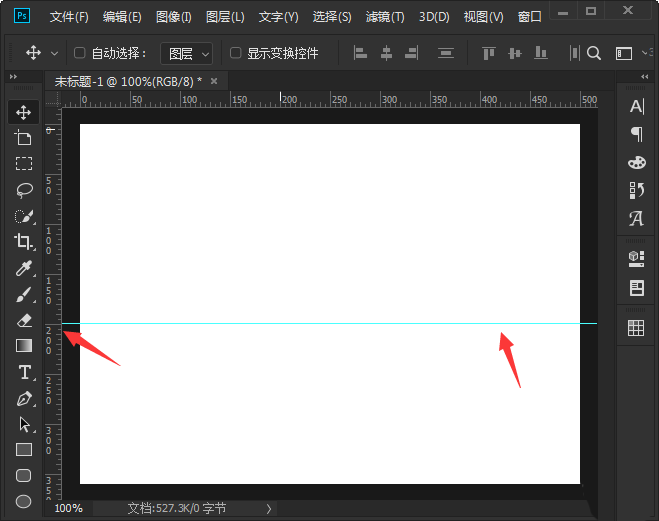Open the 窗口 menu
This screenshot has height=521, width=659.
(529, 17)
